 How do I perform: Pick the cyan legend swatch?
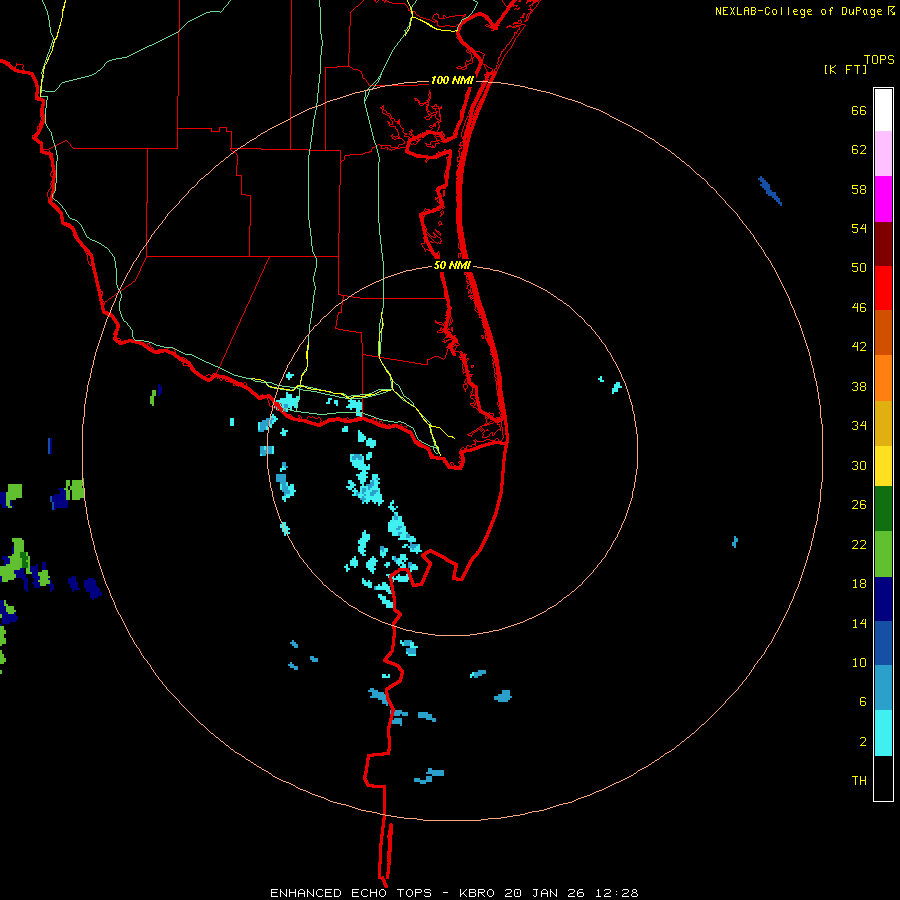click(883, 733)
